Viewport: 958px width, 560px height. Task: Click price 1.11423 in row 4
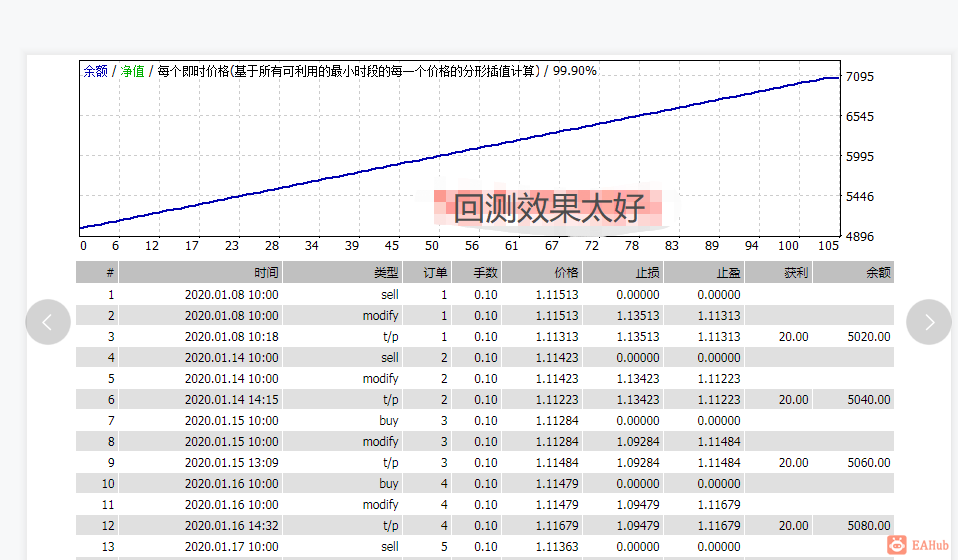[557, 358]
